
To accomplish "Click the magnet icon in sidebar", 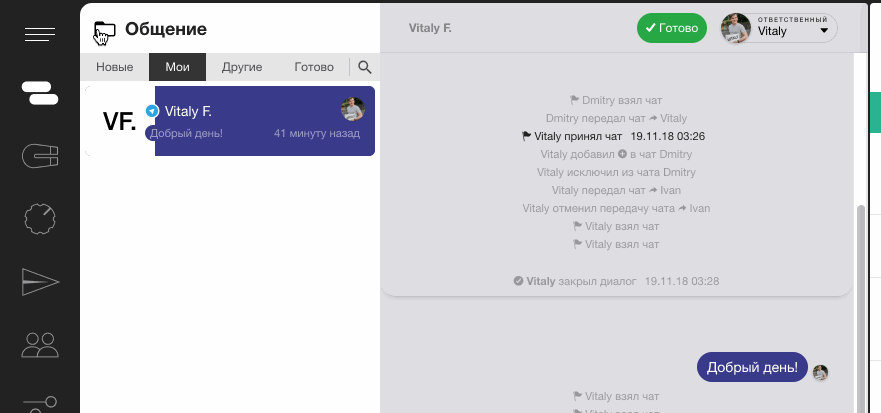I will coord(40,156).
